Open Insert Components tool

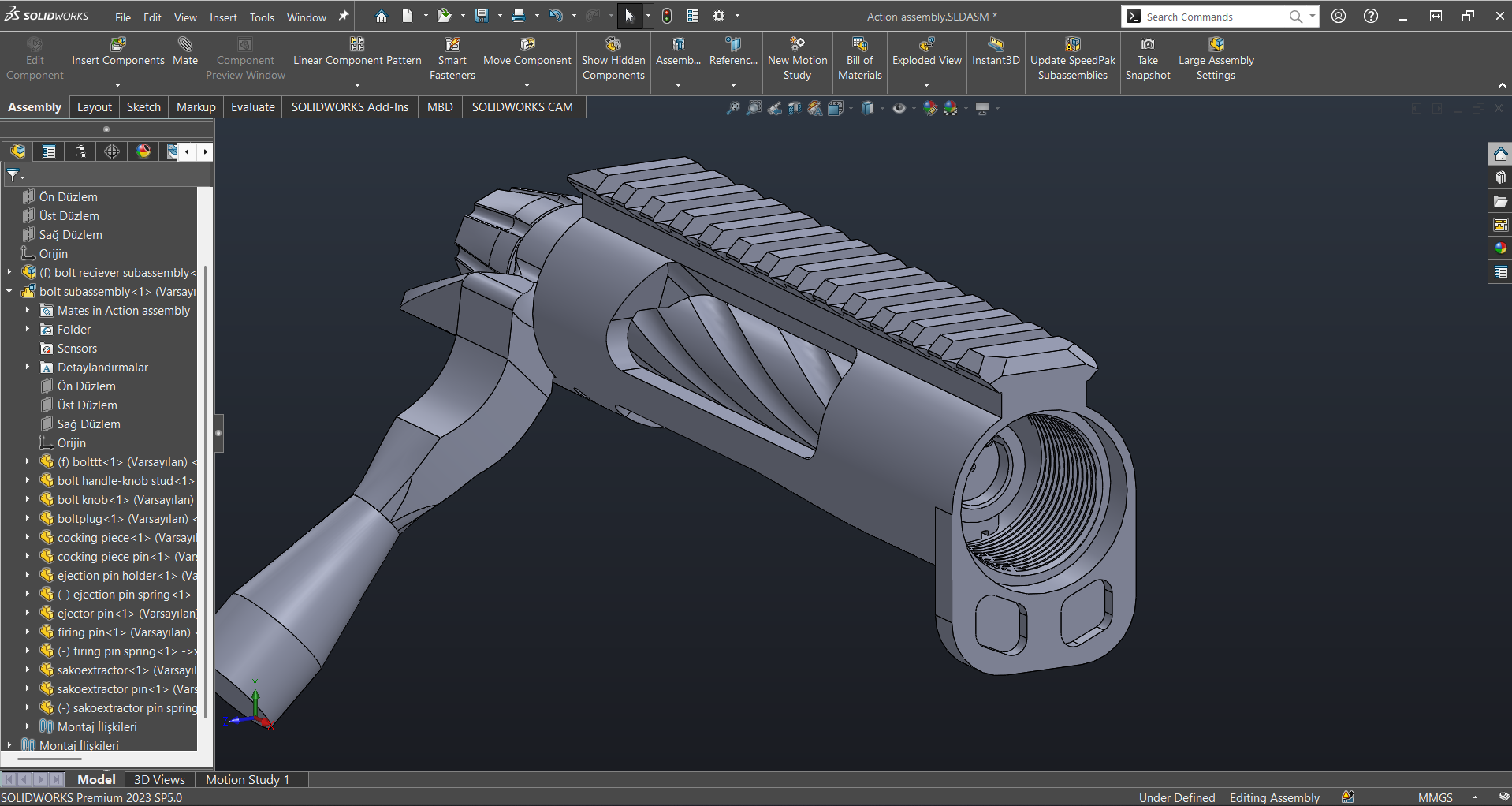[x=117, y=45]
